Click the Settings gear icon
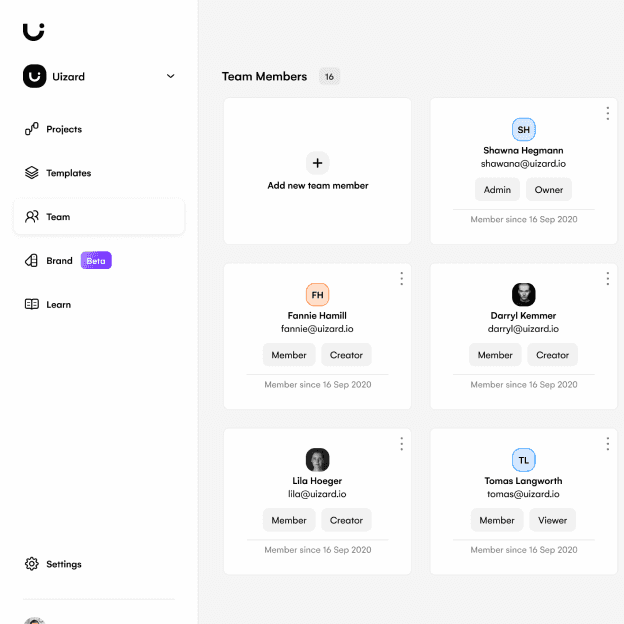This screenshot has height=624, width=624. pos(32,564)
